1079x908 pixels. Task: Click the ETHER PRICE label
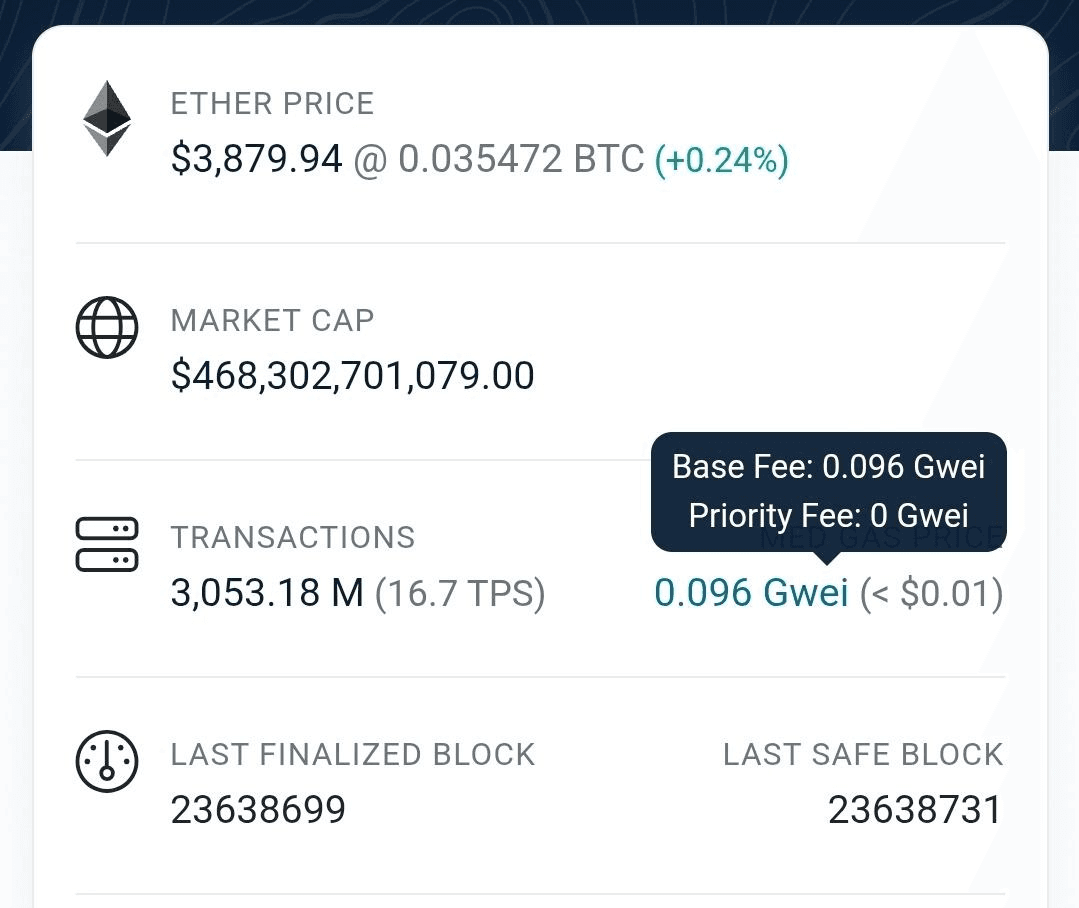click(x=272, y=104)
